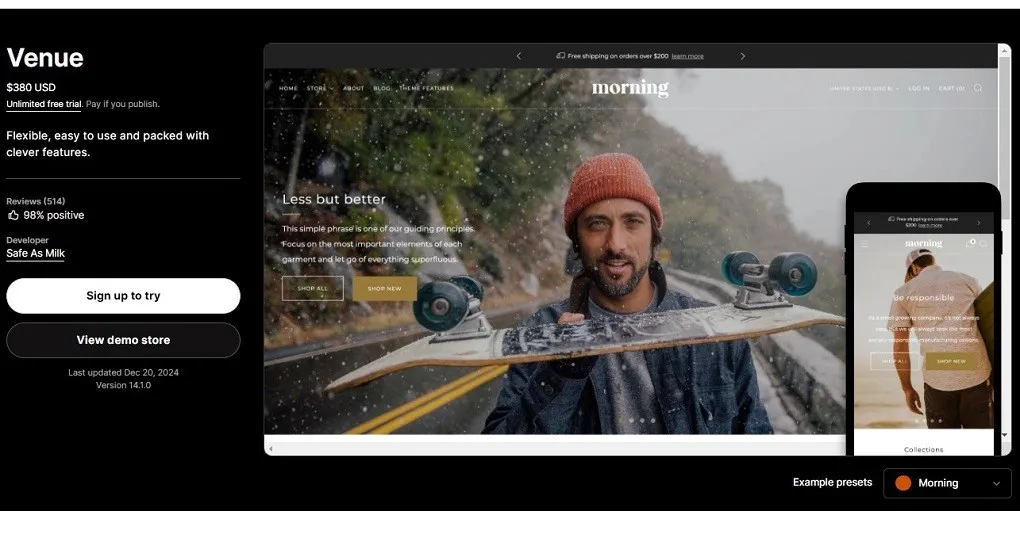Open HOME in the demo store menu

click(288, 88)
